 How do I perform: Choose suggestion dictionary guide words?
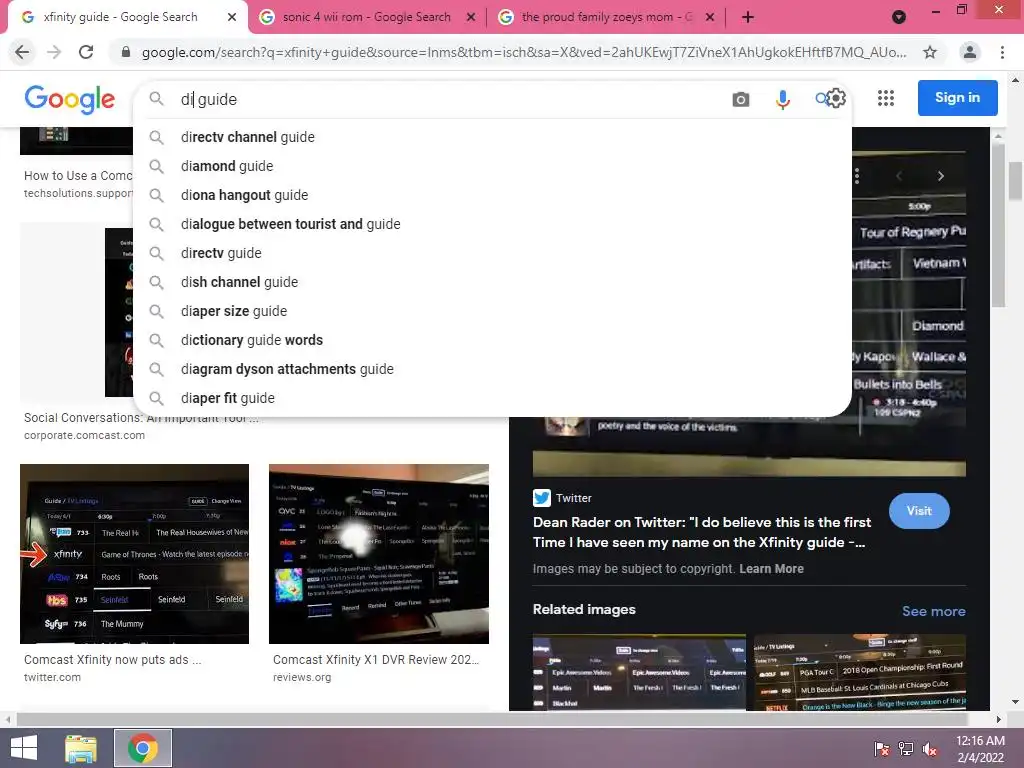[492, 340]
